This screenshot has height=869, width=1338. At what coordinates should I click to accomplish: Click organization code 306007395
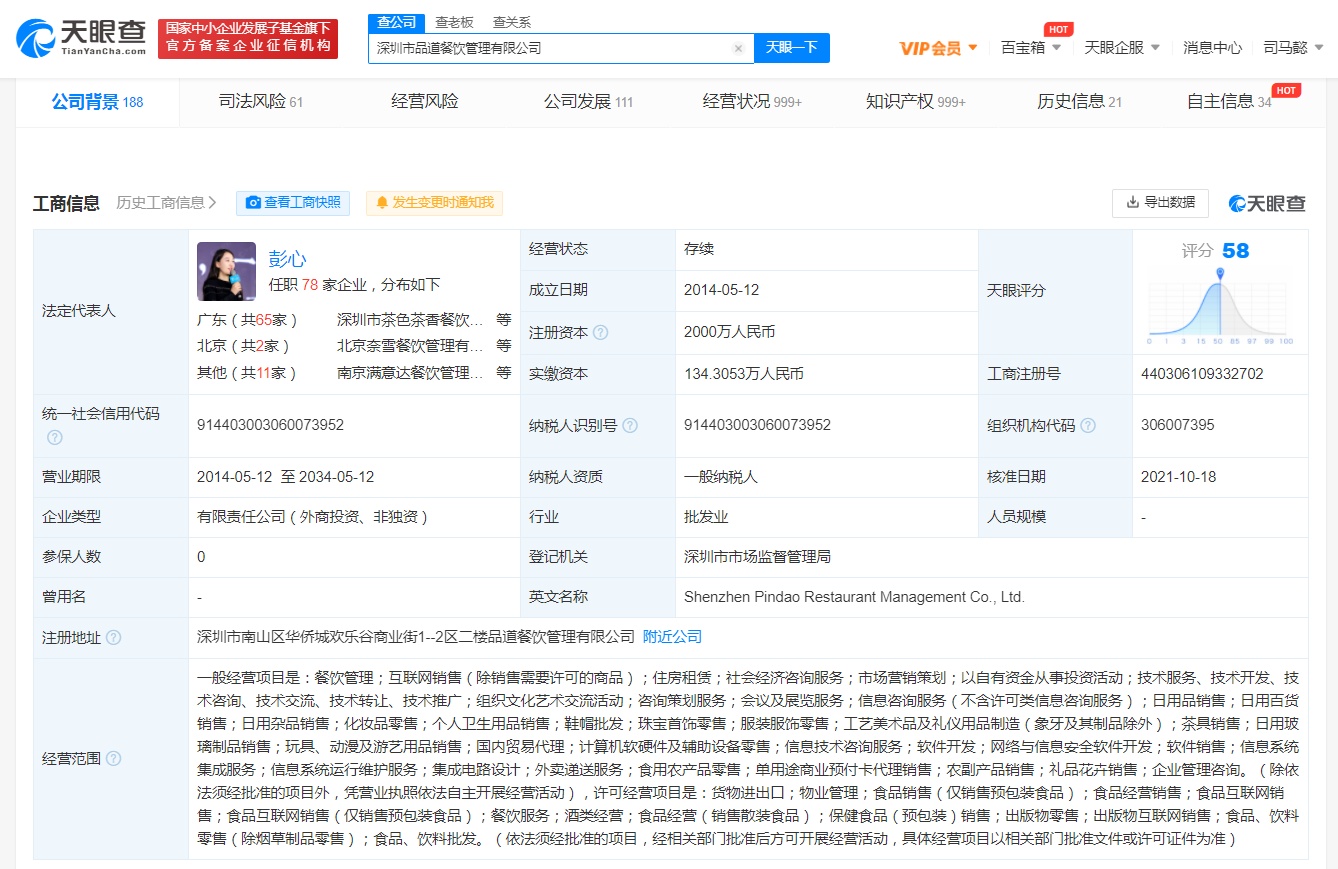point(1177,425)
